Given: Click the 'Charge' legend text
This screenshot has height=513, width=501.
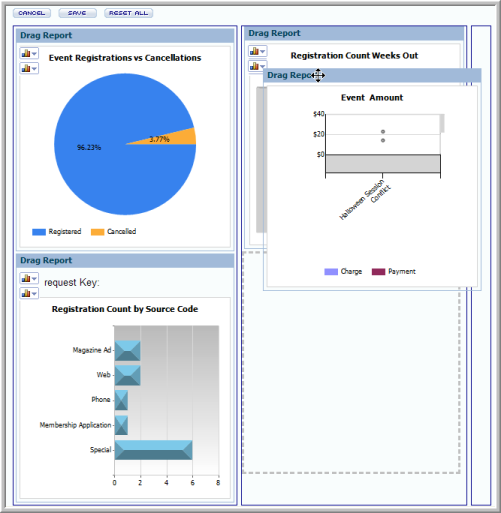Looking at the screenshot, I should pos(351,272).
